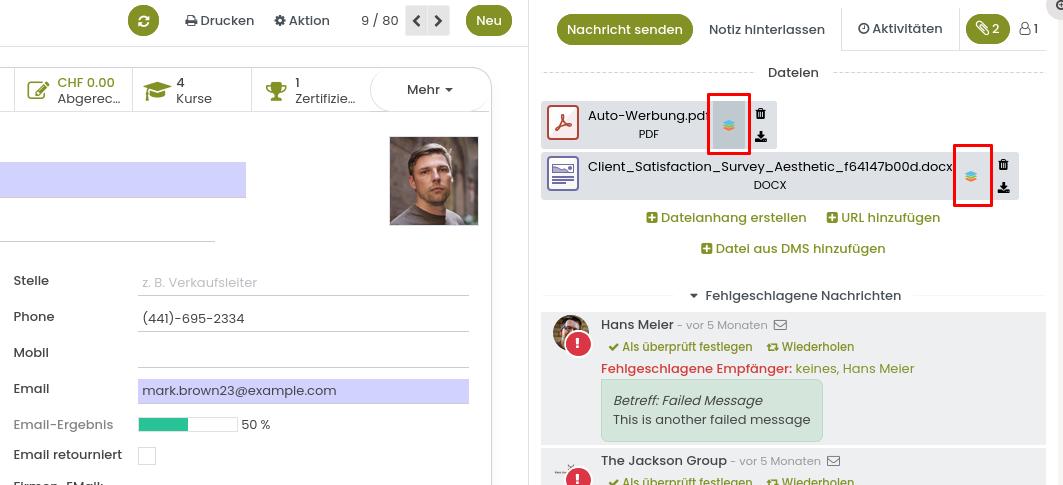The height and width of the screenshot is (485, 1063).
Task: Download the Client_Satisfaction_Survey docx file
Action: click(x=1004, y=187)
